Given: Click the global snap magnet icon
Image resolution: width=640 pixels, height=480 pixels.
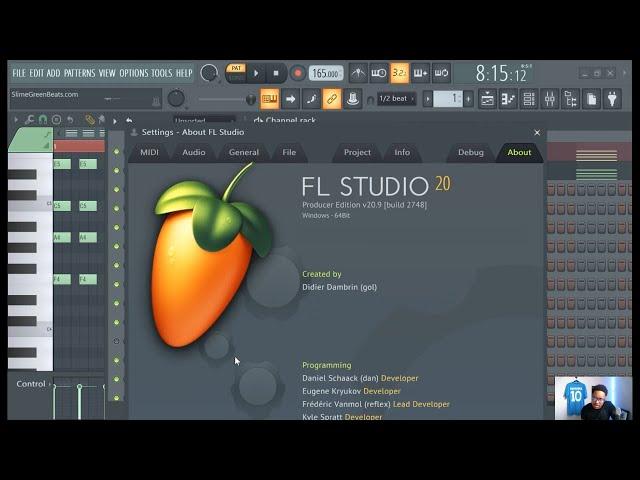Looking at the screenshot, I should [x=370, y=99].
